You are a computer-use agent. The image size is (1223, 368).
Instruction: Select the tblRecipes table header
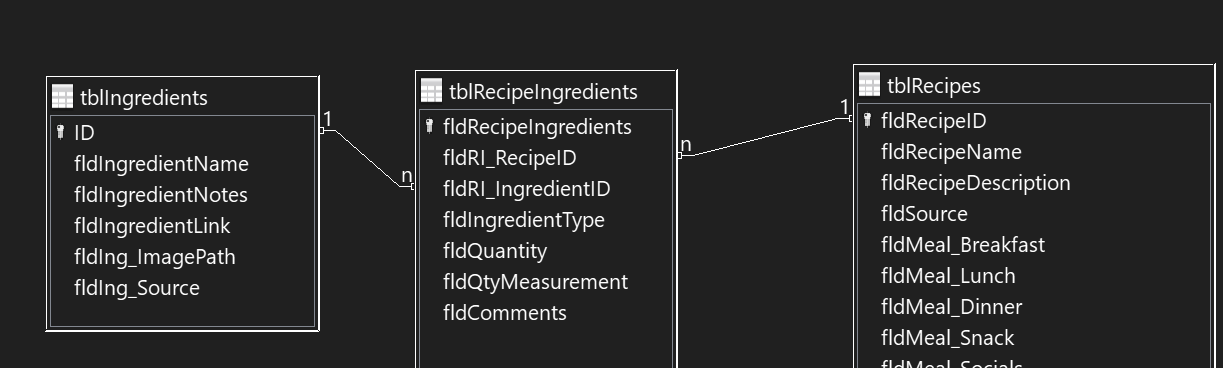pos(1034,85)
